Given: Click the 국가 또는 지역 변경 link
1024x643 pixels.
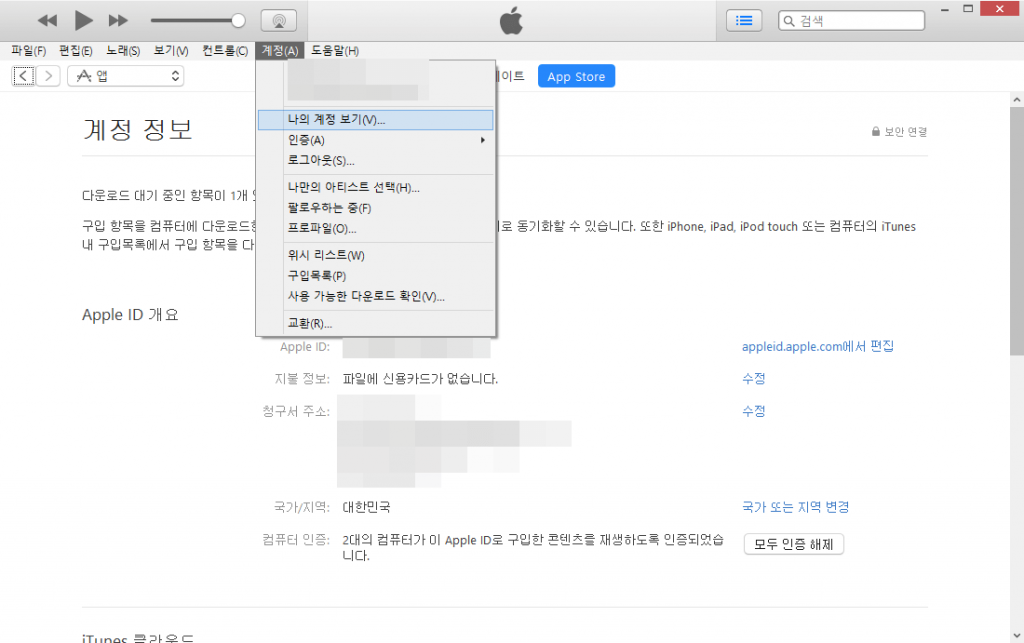Looking at the screenshot, I should point(795,507).
